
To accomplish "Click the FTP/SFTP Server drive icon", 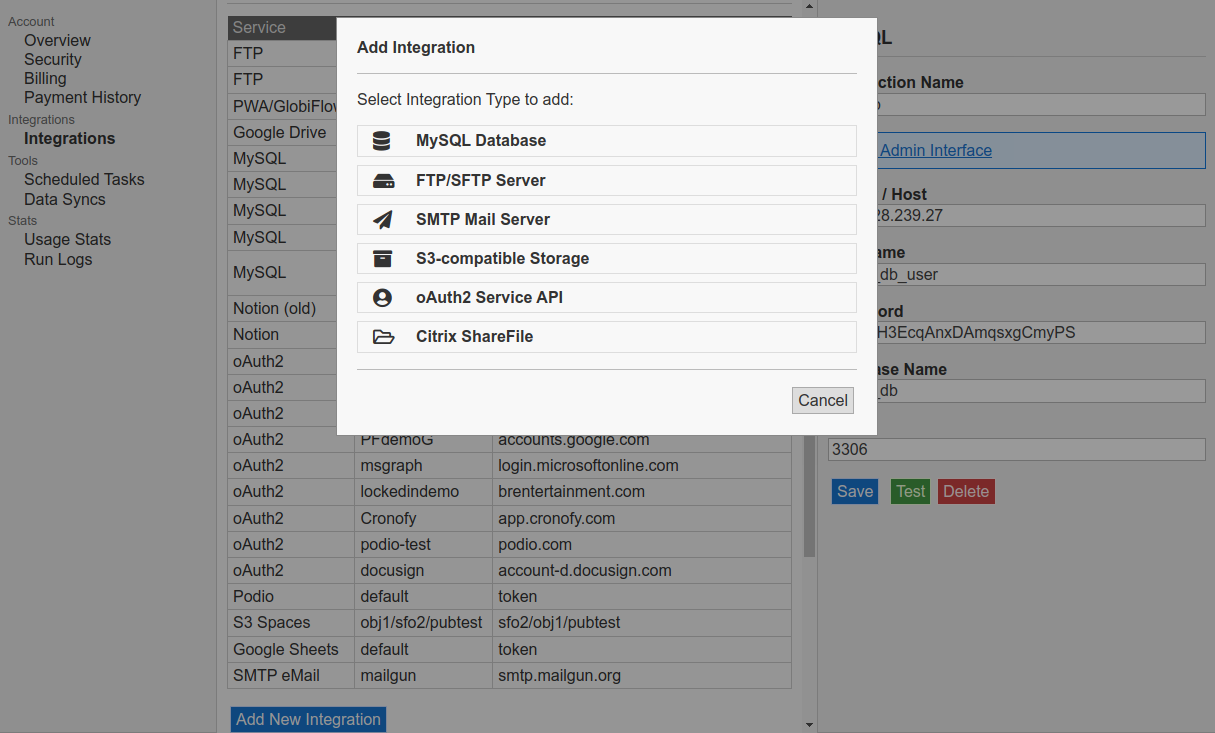I will 383,181.
